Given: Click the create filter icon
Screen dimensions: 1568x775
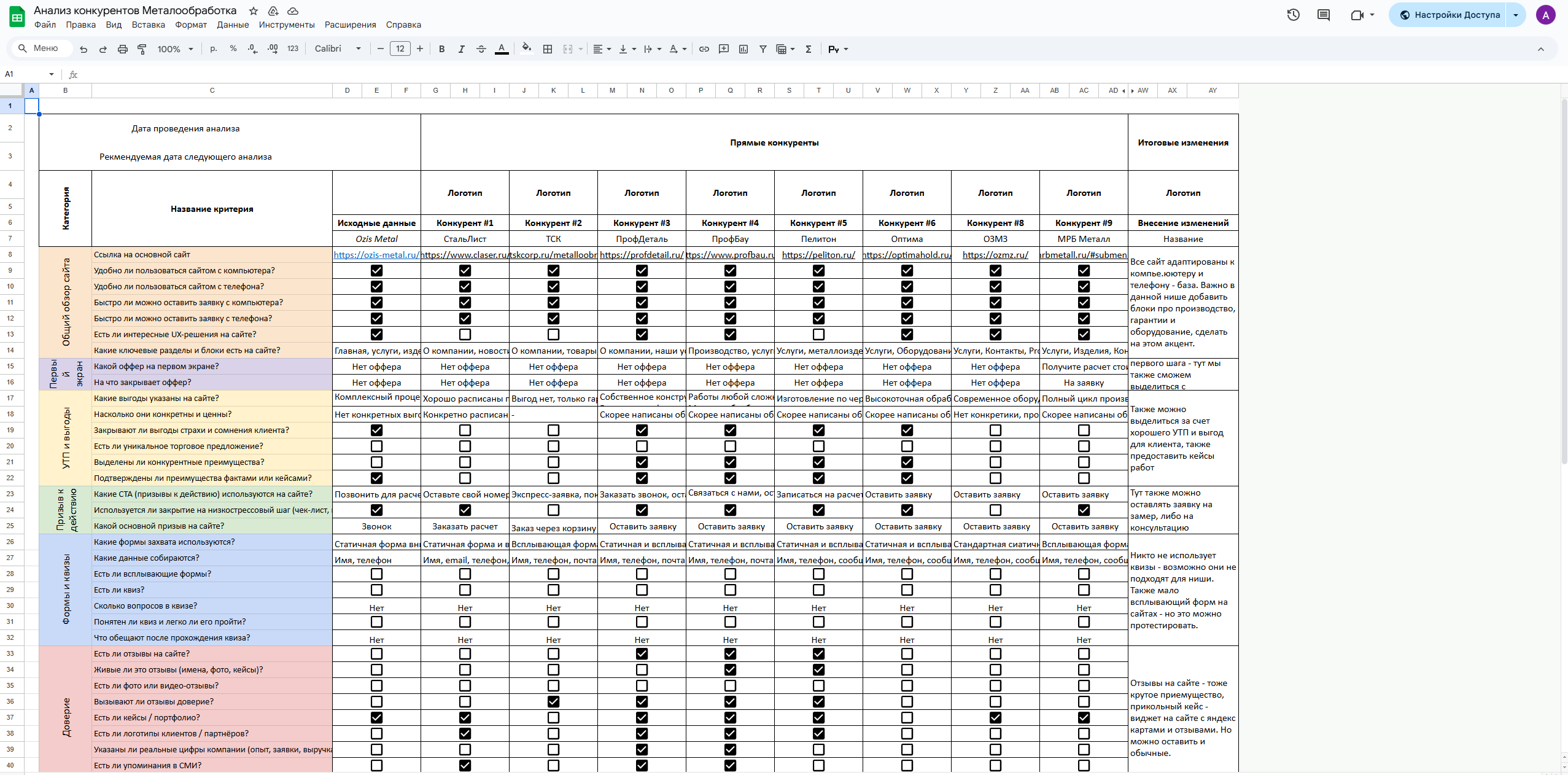Looking at the screenshot, I should coord(763,49).
